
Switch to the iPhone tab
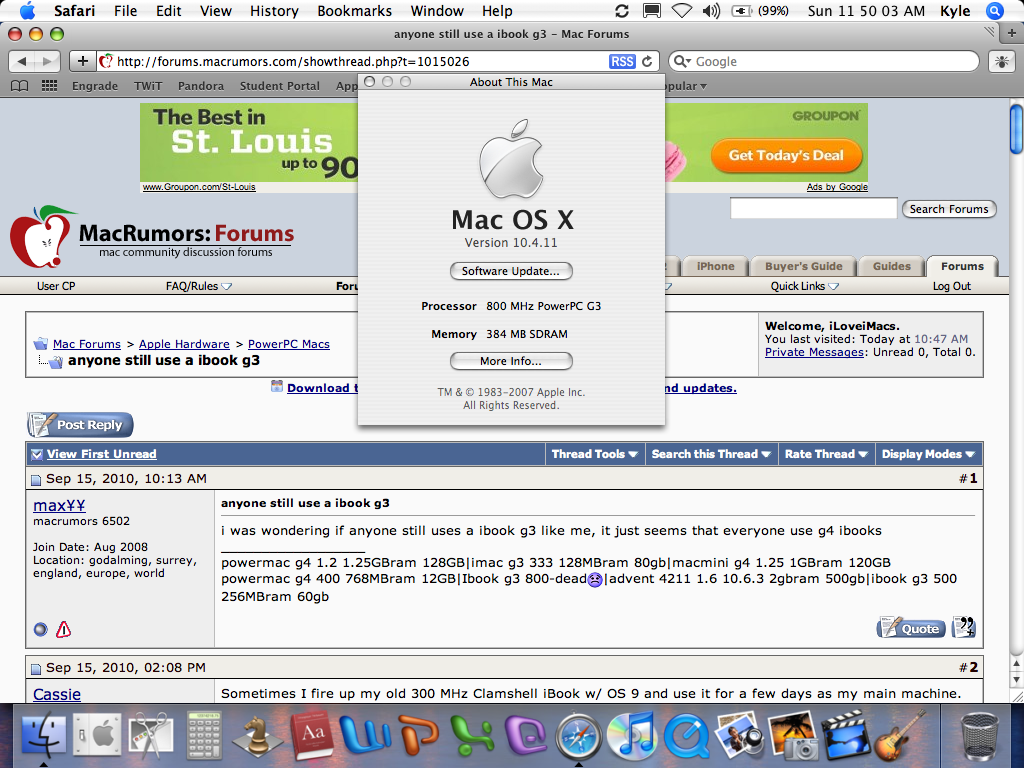pyautogui.click(x=715, y=266)
